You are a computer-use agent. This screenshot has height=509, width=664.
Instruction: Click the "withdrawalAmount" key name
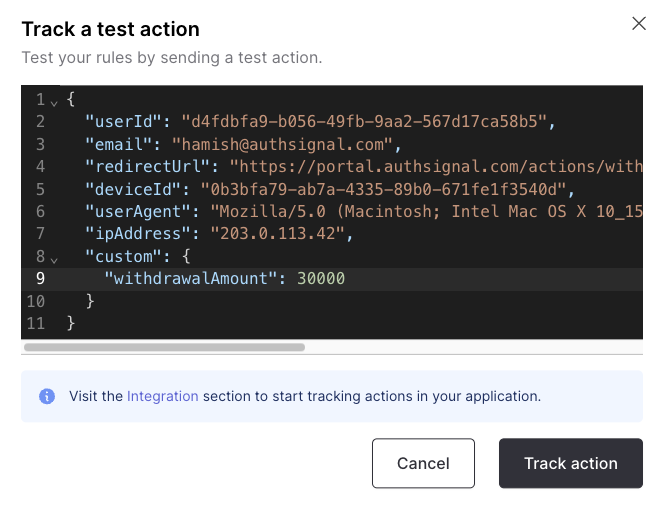point(191,279)
